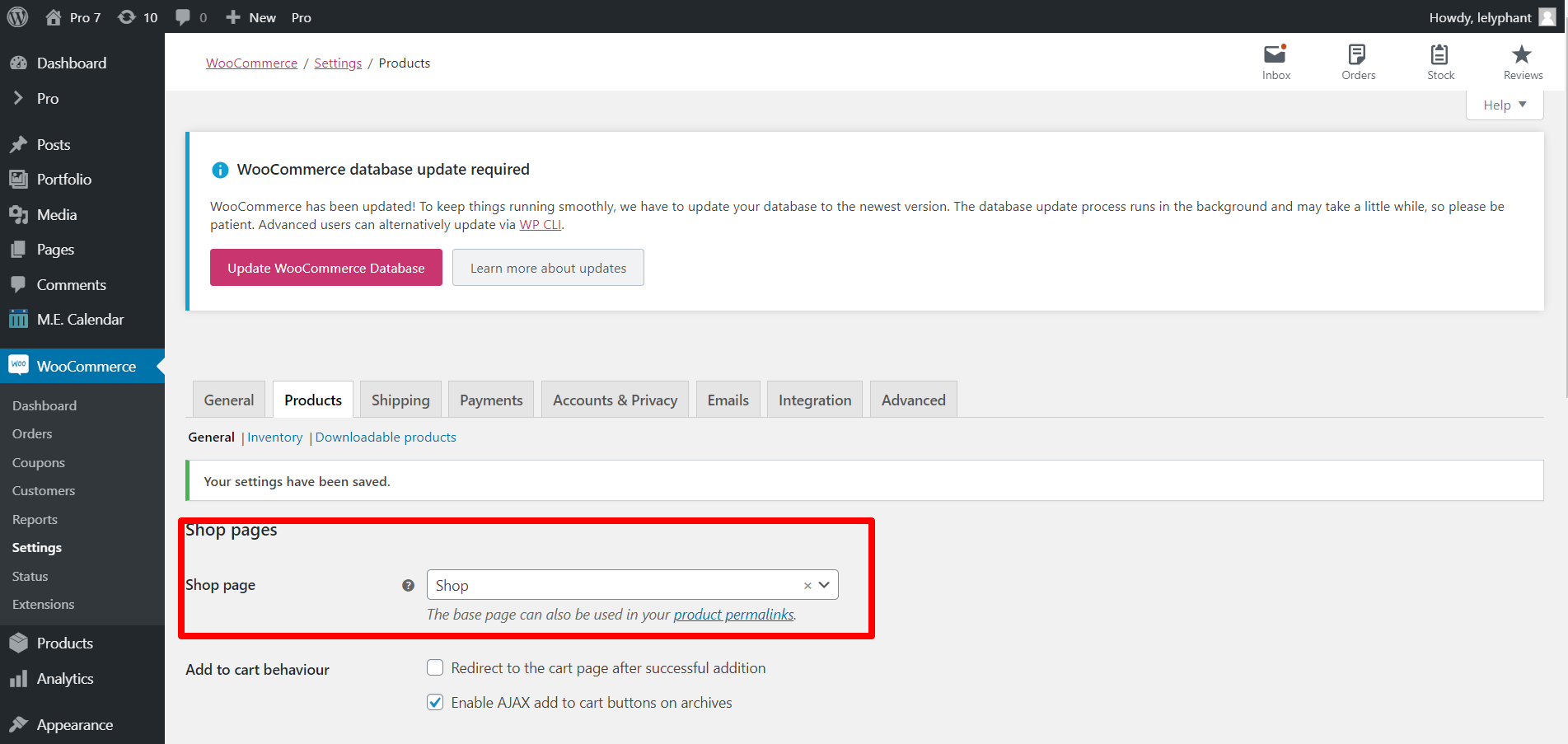
Task: Switch to the Emails tab
Action: 728,400
